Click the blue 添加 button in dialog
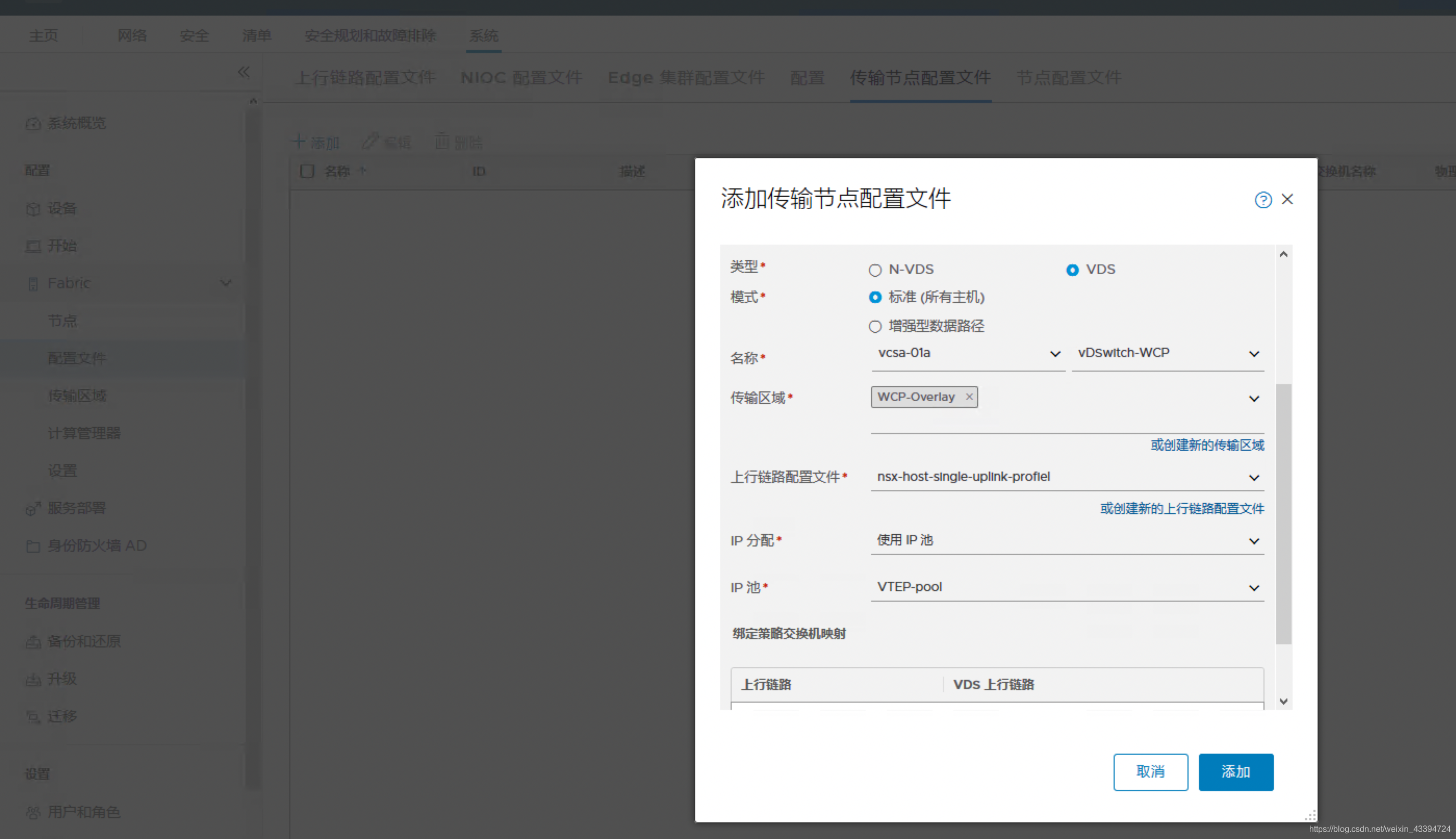 (1236, 772)
